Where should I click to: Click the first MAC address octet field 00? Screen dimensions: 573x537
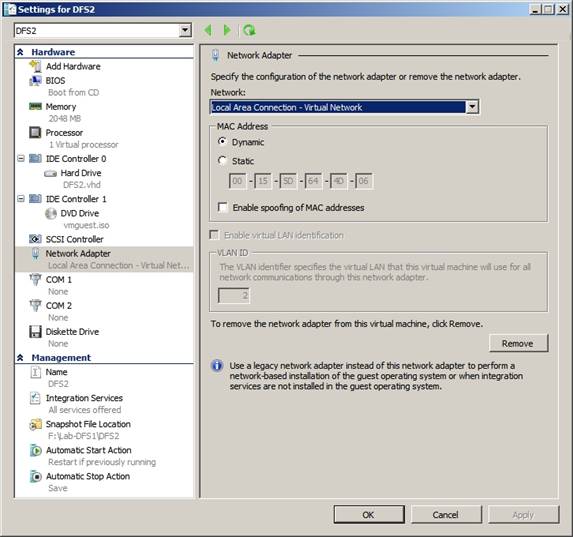237,181
